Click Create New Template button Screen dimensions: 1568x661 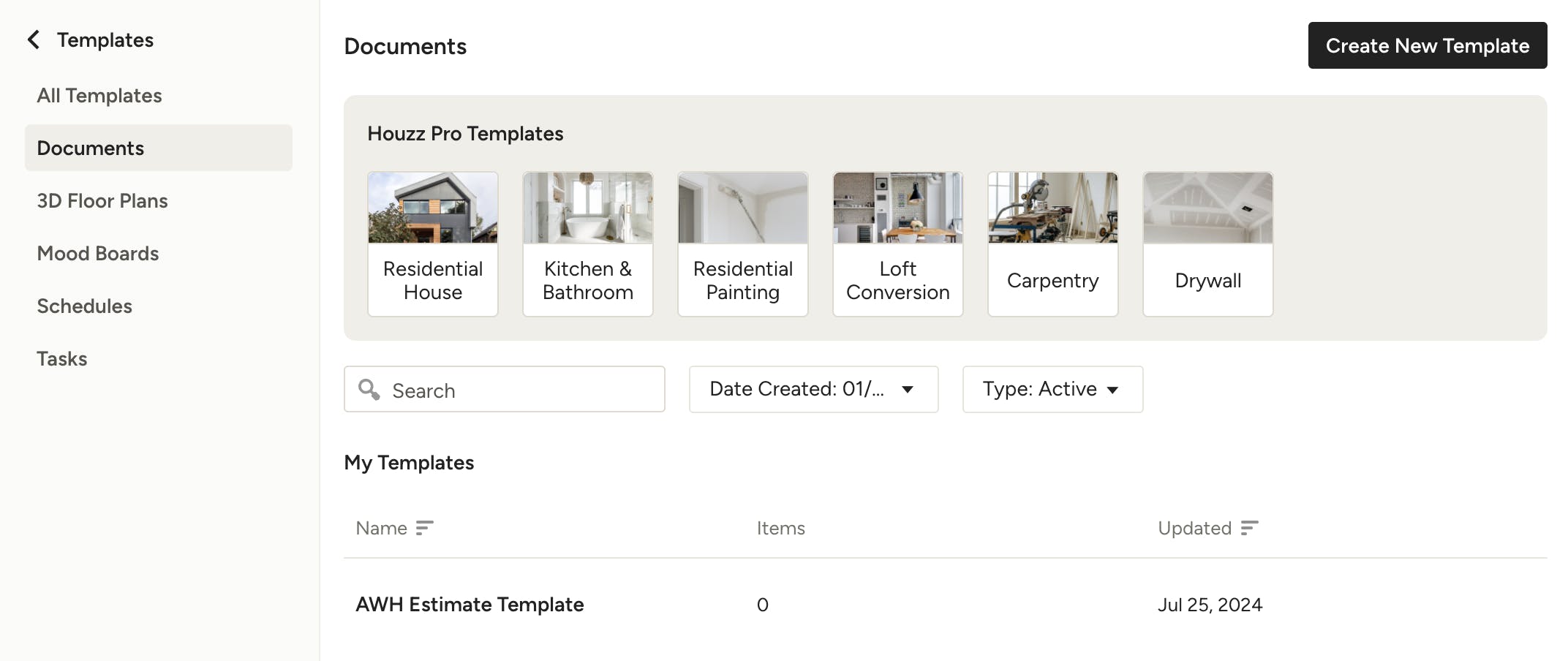click(x=1427, y=45)
